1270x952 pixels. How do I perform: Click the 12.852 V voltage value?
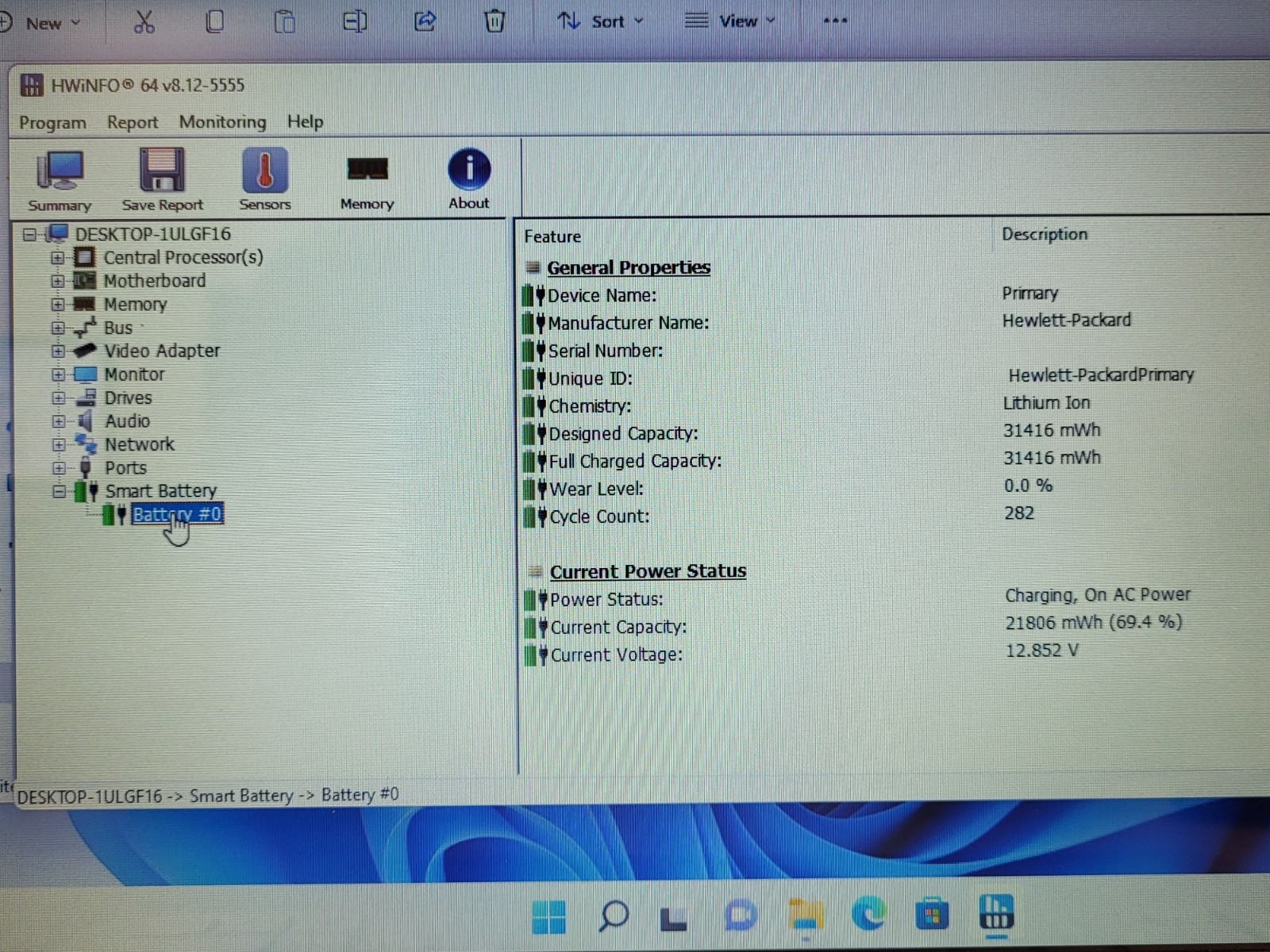pos(1042,651)
